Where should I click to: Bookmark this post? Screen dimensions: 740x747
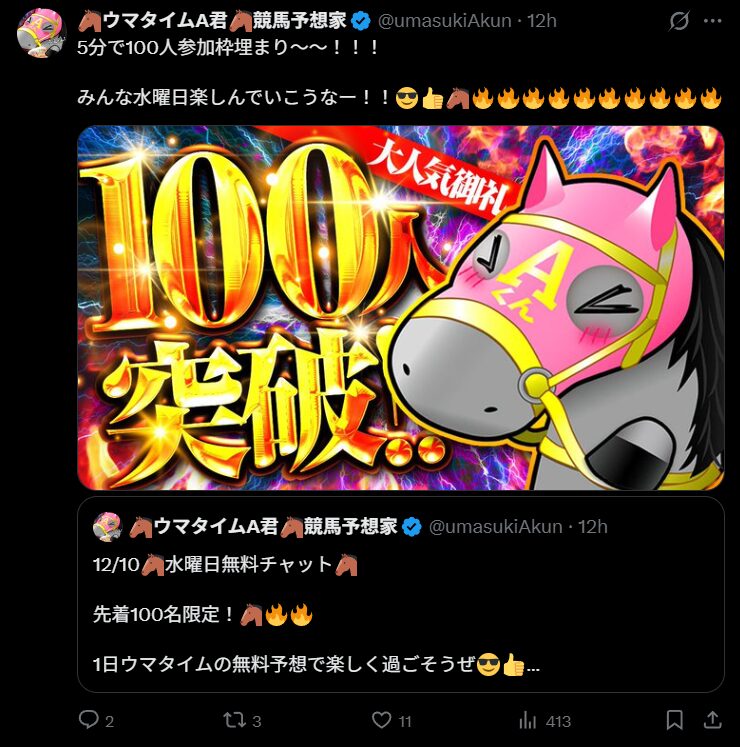click(675, 720)
